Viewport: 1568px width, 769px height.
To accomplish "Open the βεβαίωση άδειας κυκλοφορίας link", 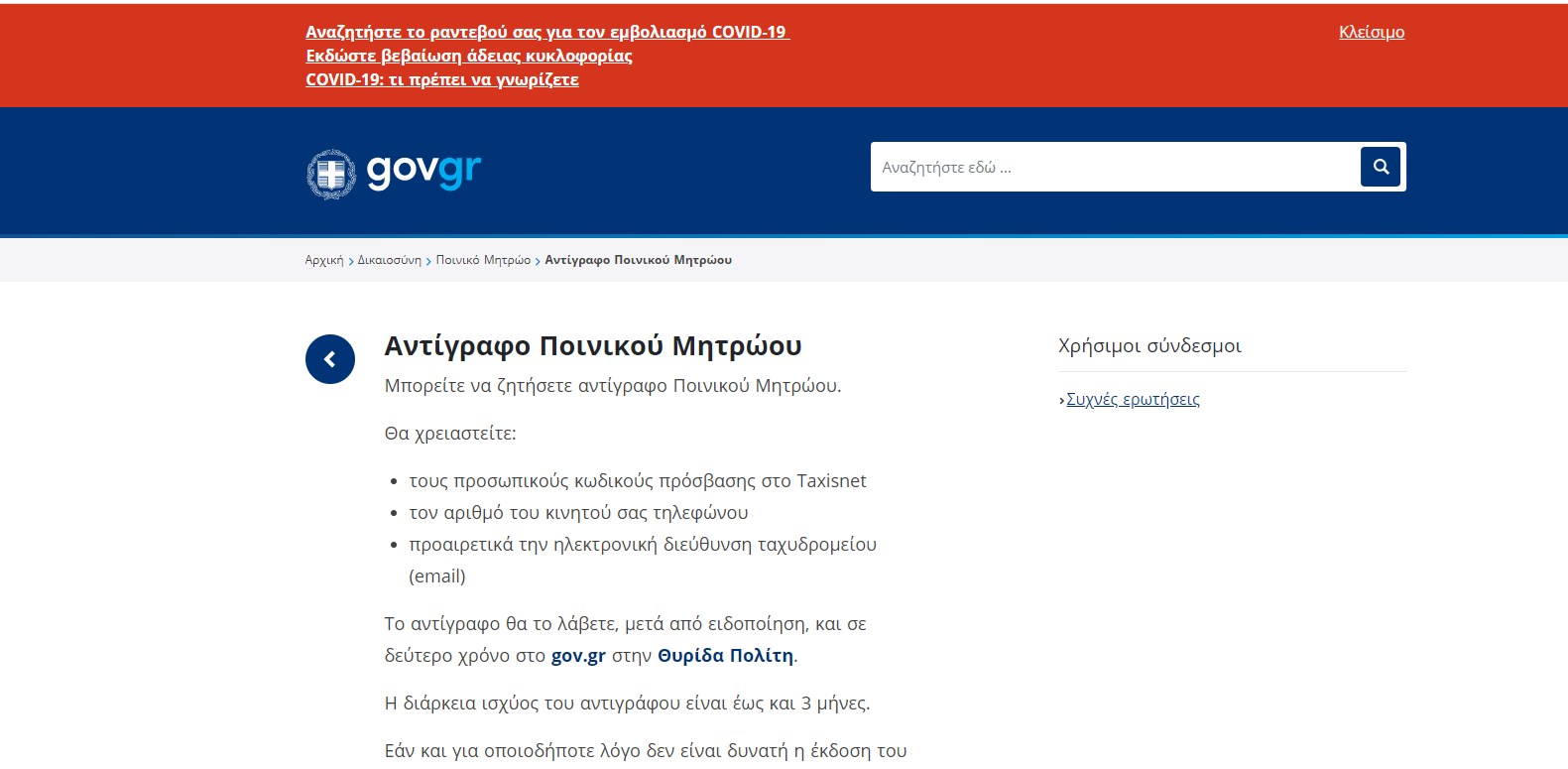I will (468, 56).
